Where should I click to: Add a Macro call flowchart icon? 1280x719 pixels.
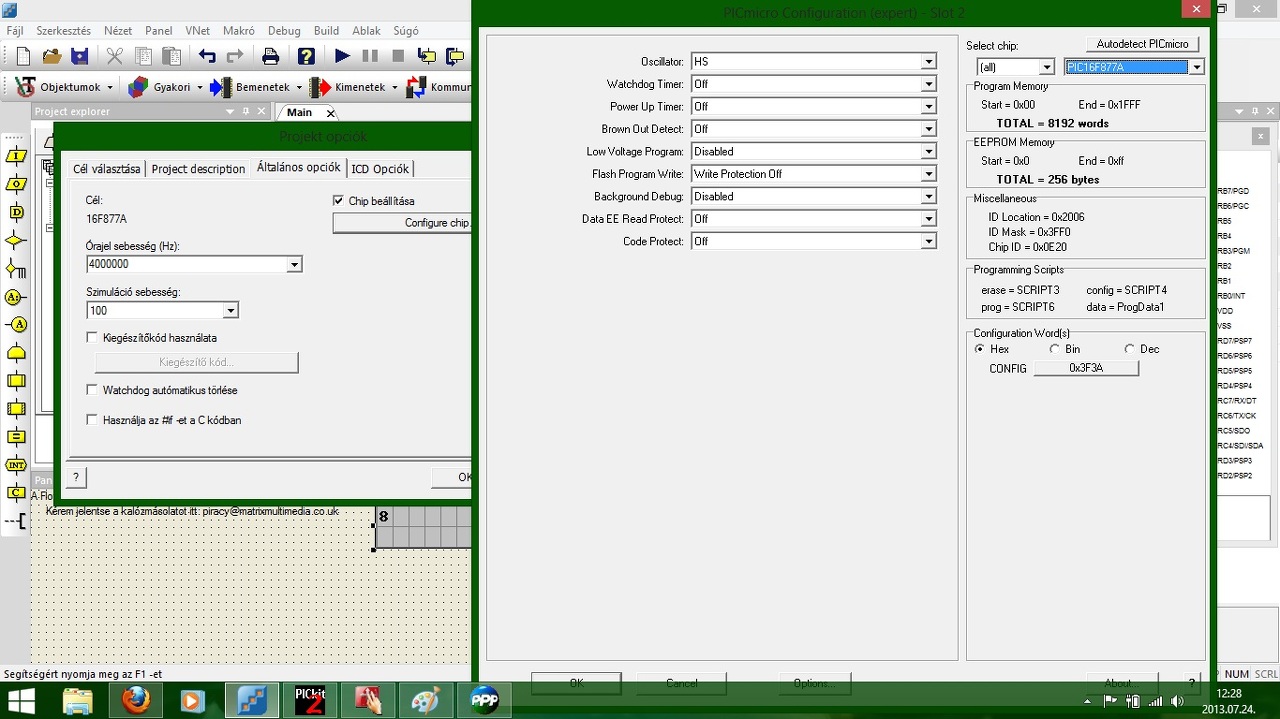click(16, 381)
